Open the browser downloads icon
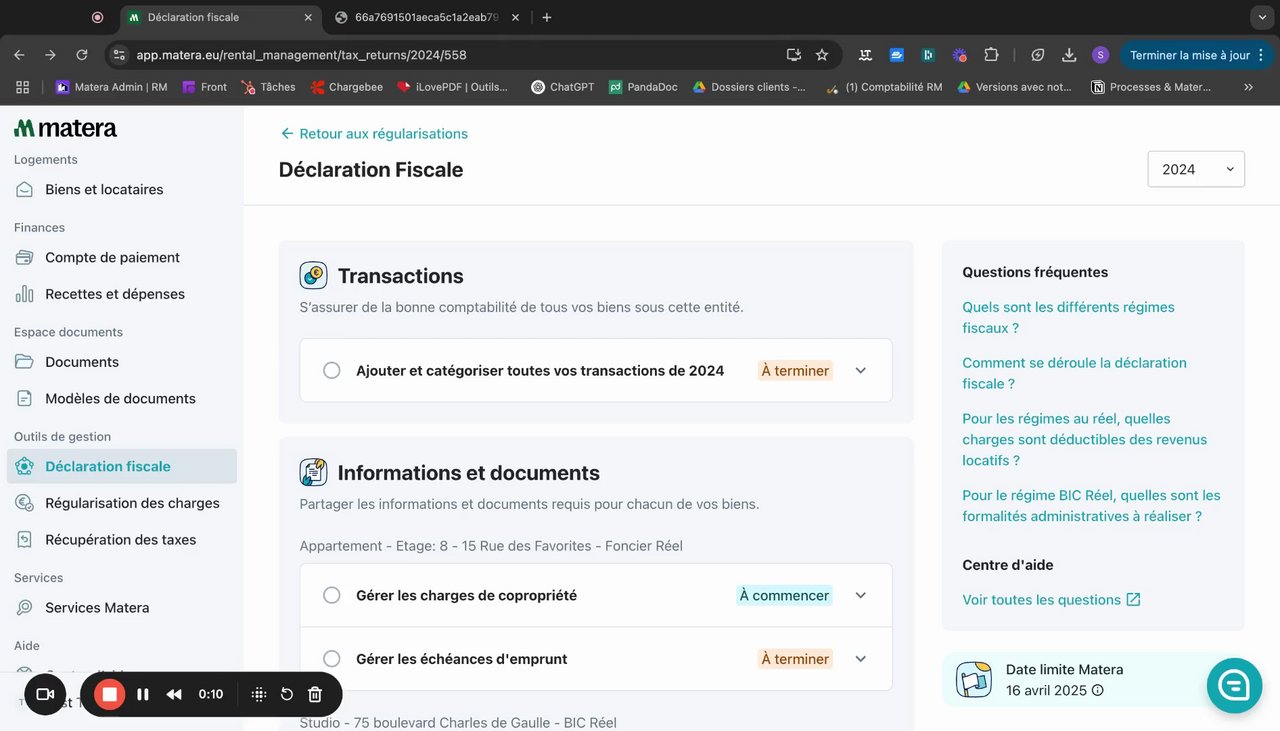The height and width of the screenshot is (731, 1280). point(1069,55)
